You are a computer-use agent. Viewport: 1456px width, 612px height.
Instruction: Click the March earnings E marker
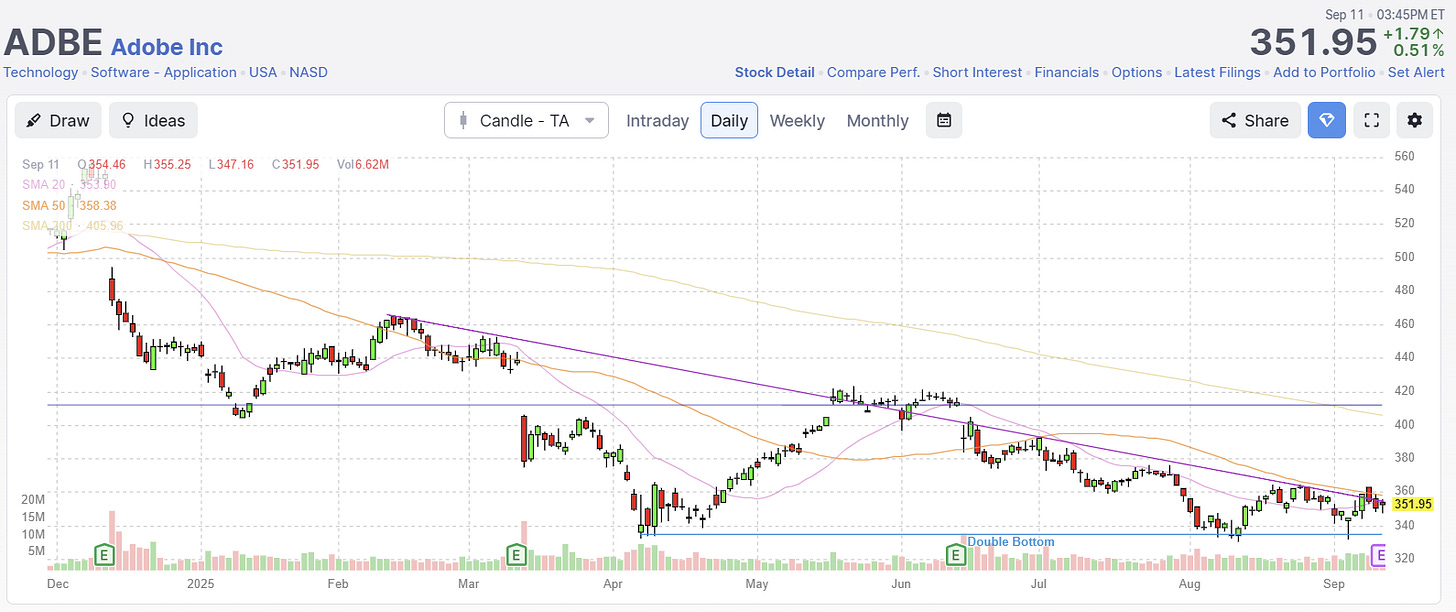coord(516,553)
